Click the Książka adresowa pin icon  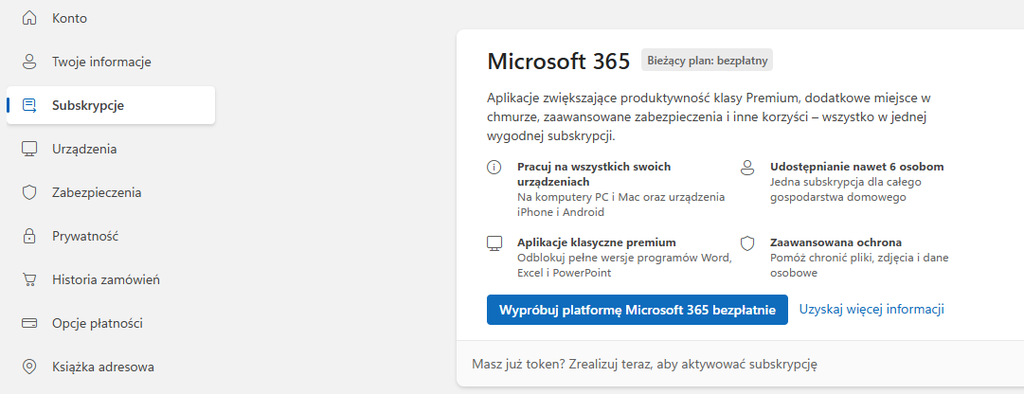(29, 367)
